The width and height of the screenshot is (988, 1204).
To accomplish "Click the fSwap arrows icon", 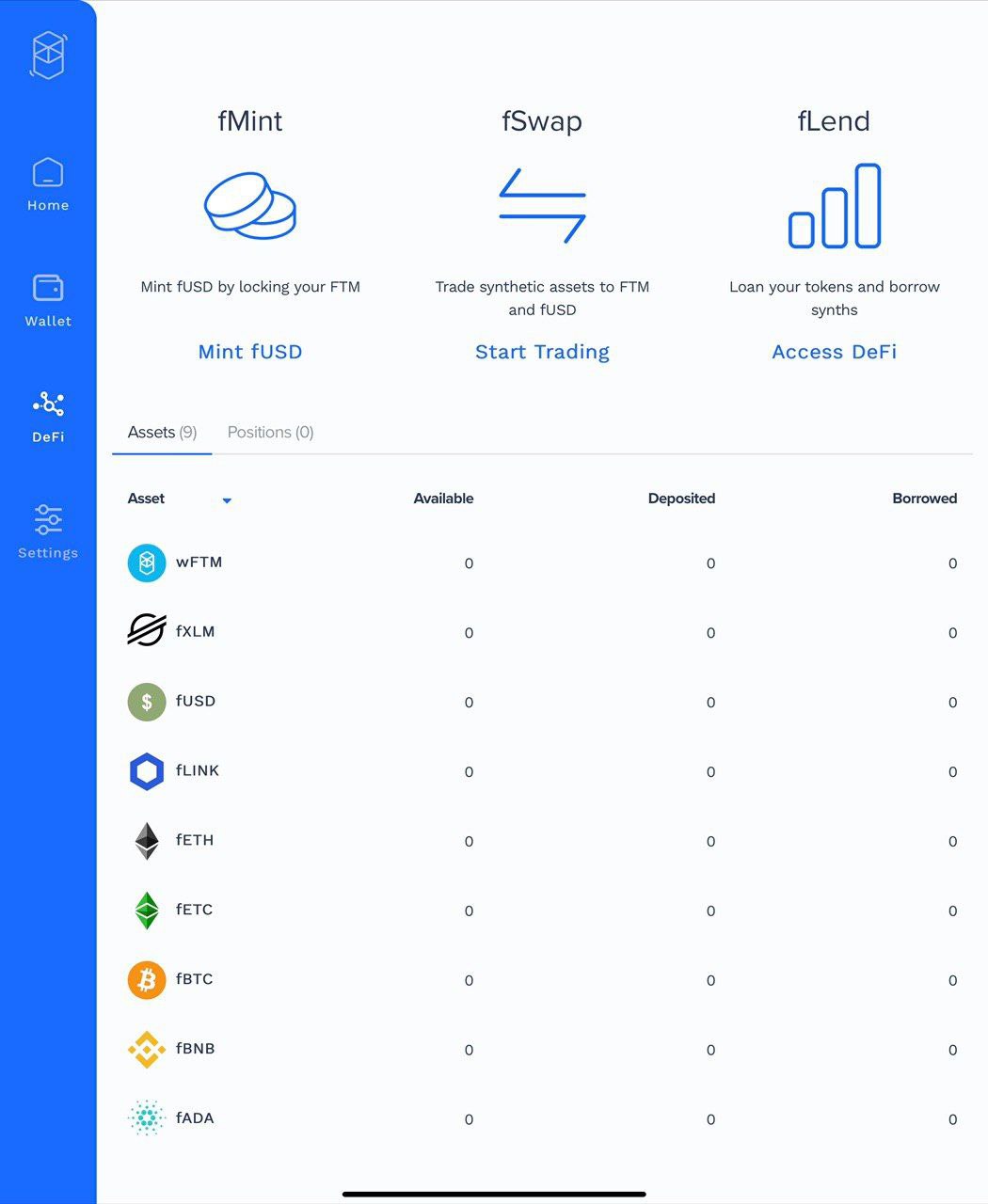I will 542,205.
